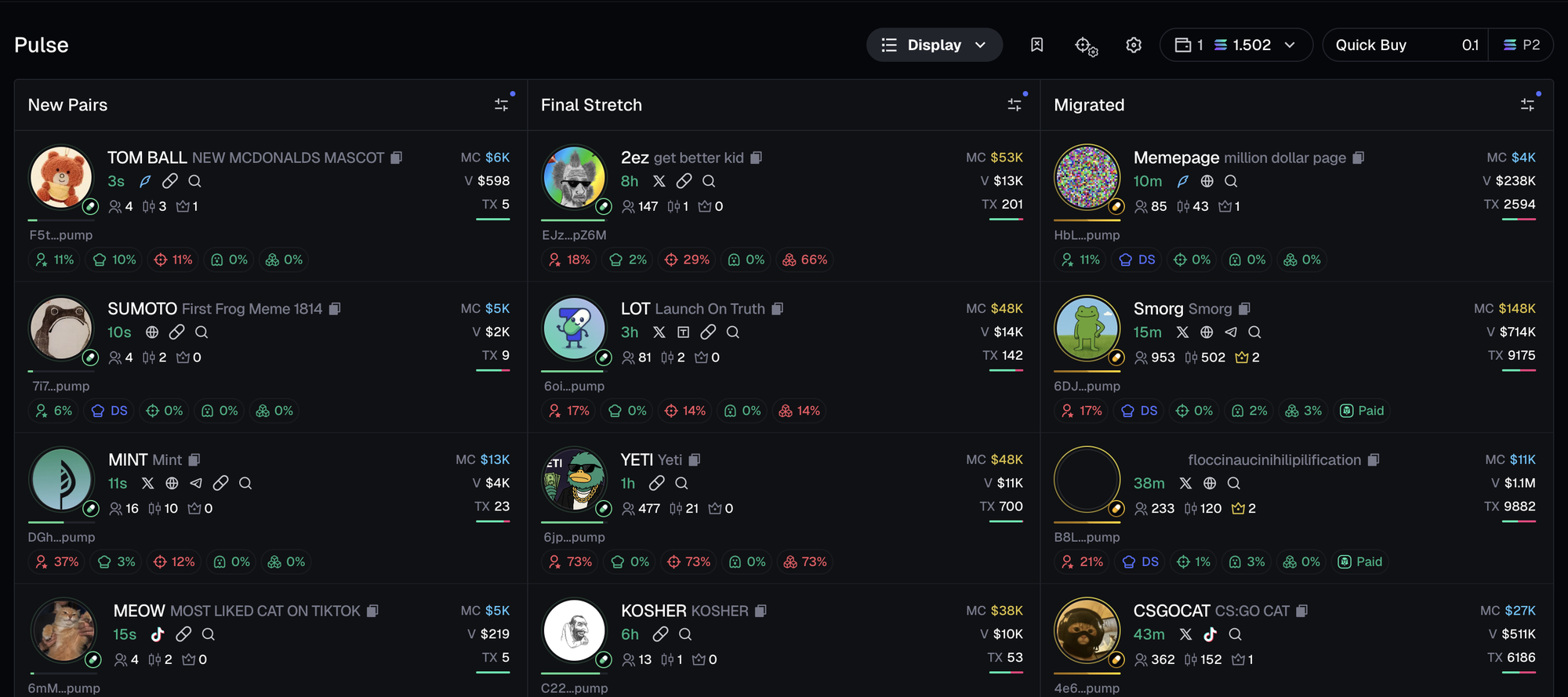Open the bookmark watchlist icon
1568x697 pixels.
tap(1036, 45)
